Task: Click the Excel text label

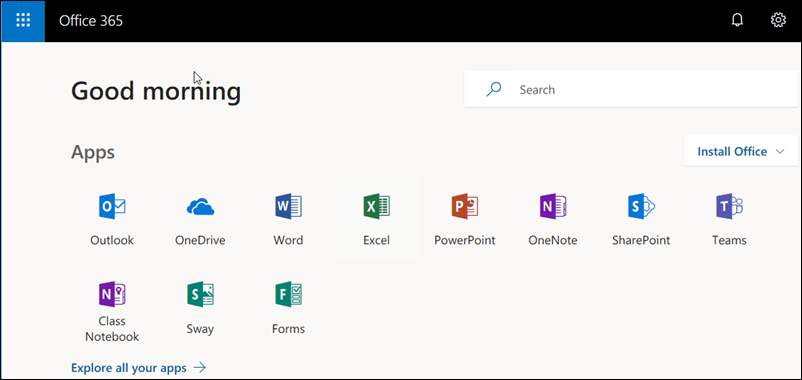Action: [376, 240]
